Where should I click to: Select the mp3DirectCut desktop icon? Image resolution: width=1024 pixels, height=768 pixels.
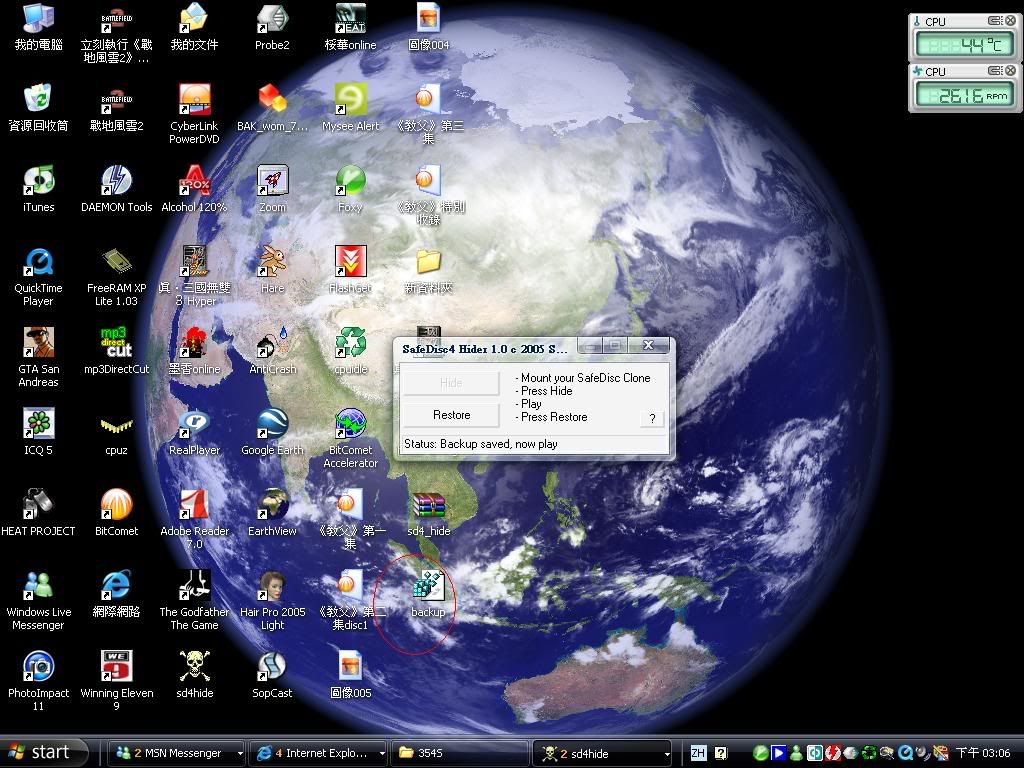coord(117,343)
